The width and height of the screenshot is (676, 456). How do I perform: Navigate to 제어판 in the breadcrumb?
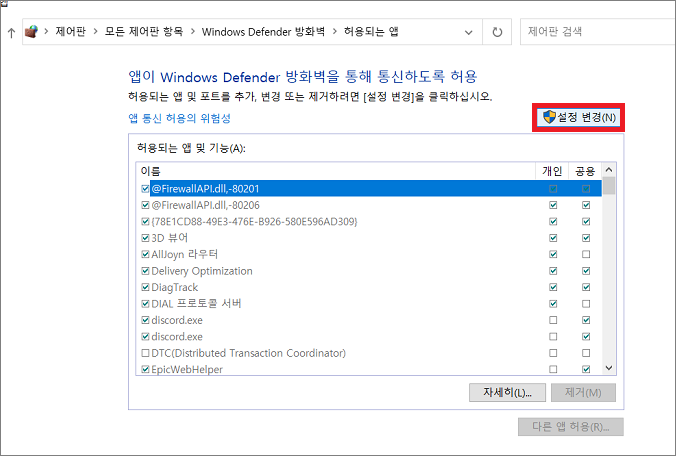[x=70, y=31]
